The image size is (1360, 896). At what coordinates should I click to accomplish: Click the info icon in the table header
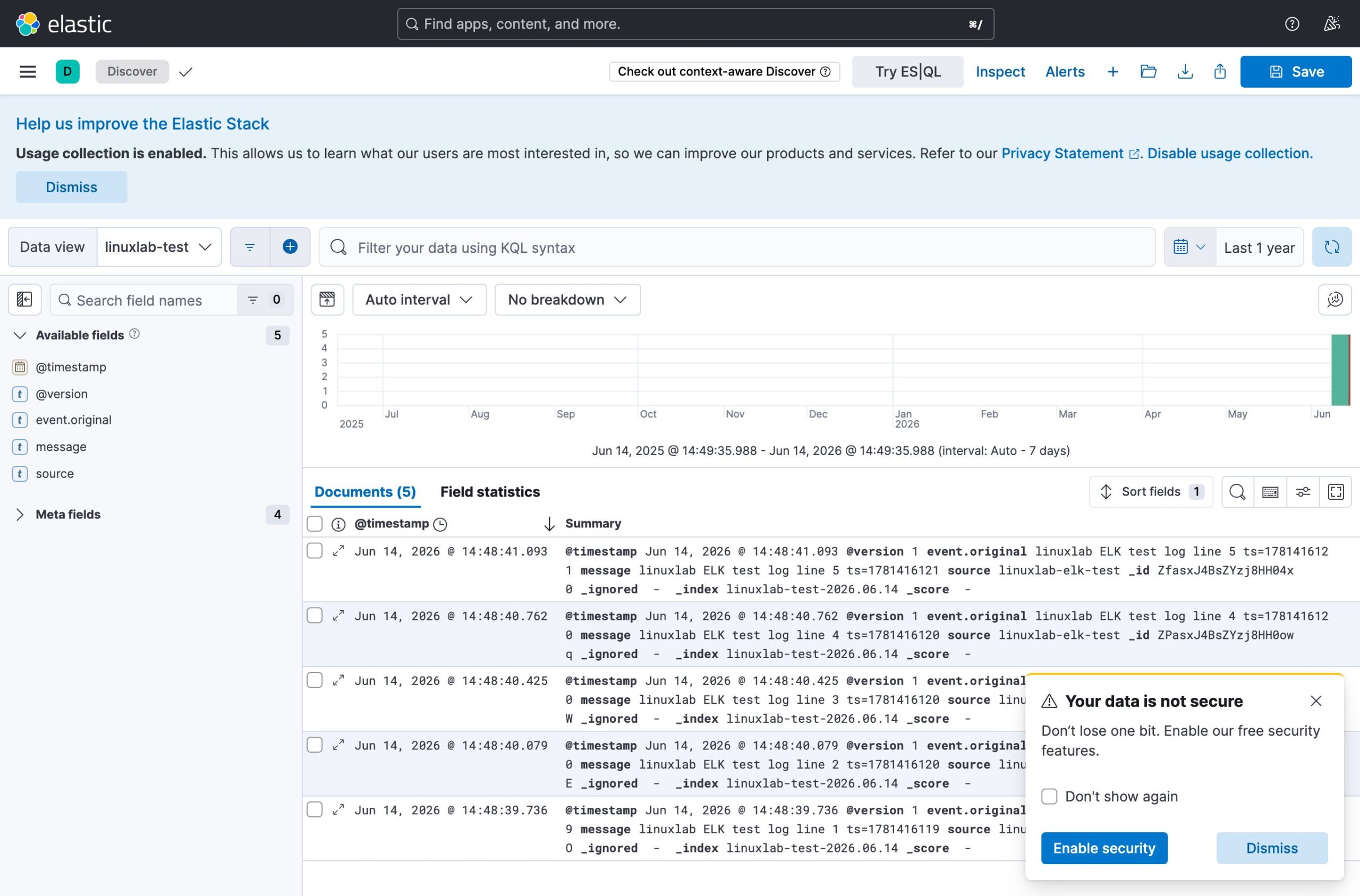tap(338, 524)
